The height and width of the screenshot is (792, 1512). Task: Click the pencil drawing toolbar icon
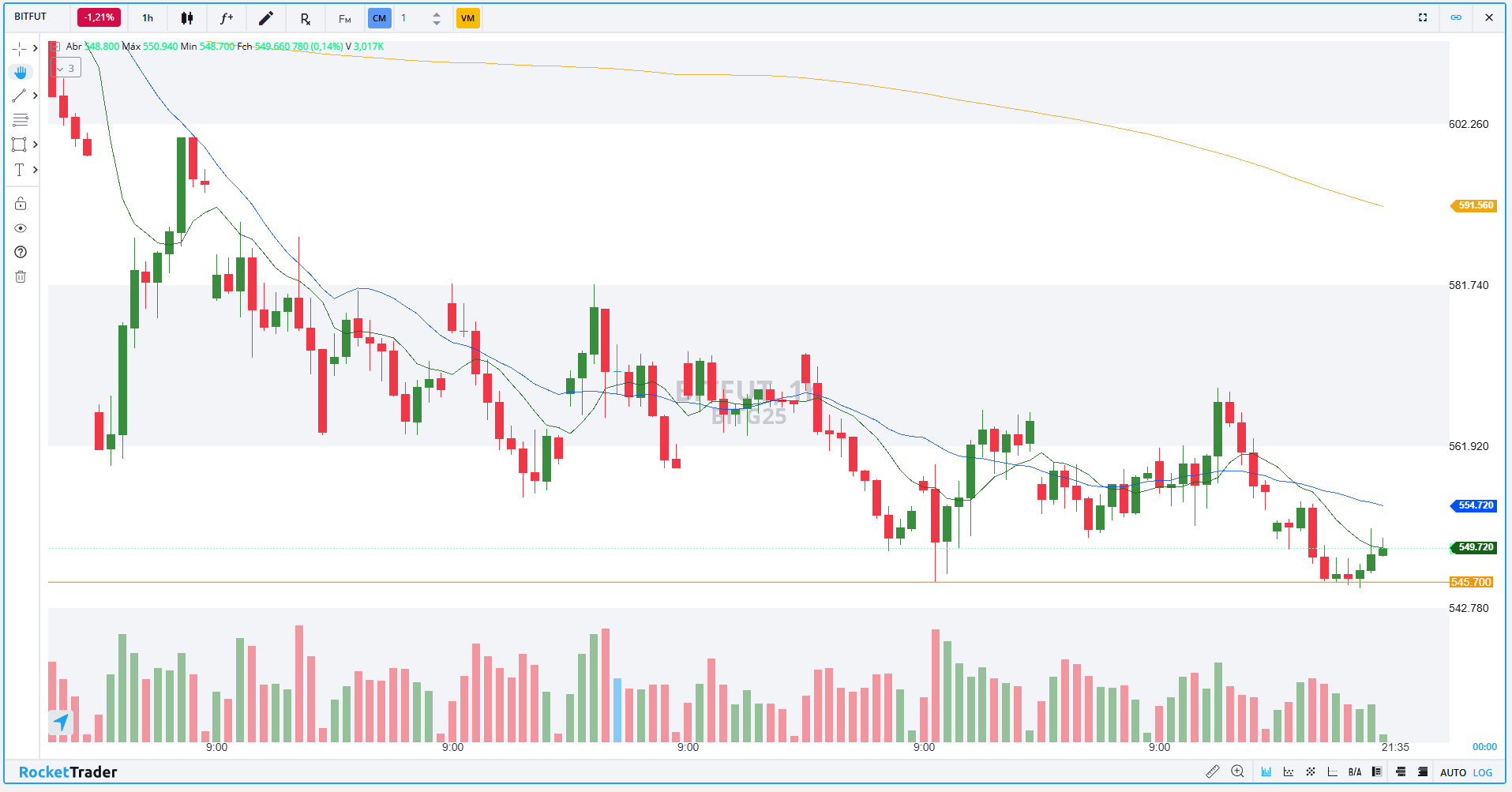[x=266, y=18]
